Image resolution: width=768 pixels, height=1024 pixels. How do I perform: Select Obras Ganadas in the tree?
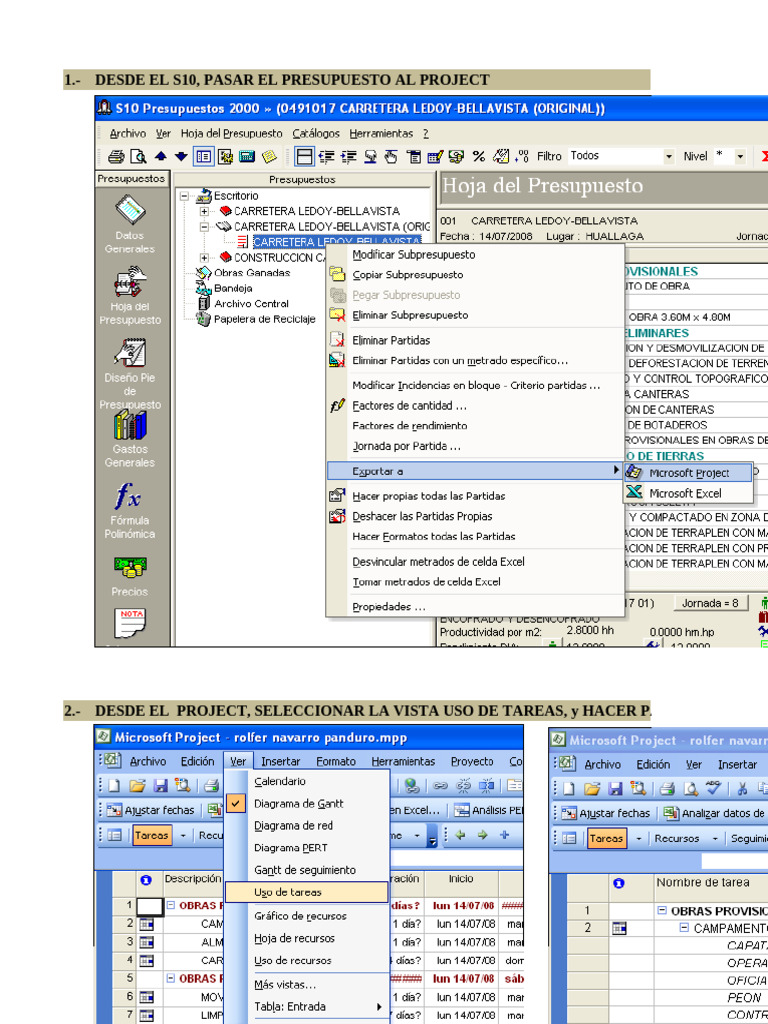coord(251,272)
